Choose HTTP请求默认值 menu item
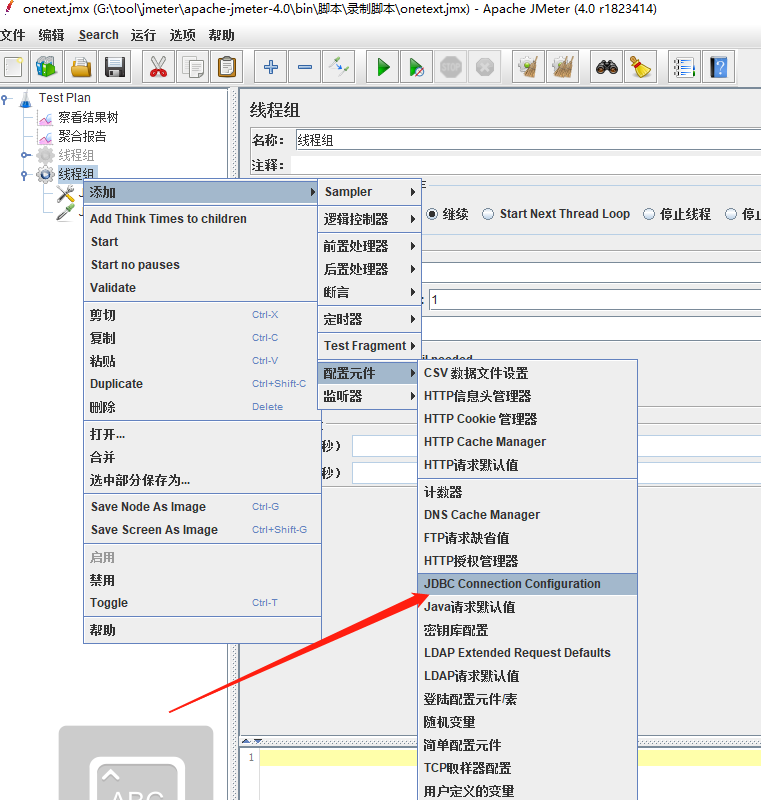This screenshot has height=800, width=761. coord(527,465)
